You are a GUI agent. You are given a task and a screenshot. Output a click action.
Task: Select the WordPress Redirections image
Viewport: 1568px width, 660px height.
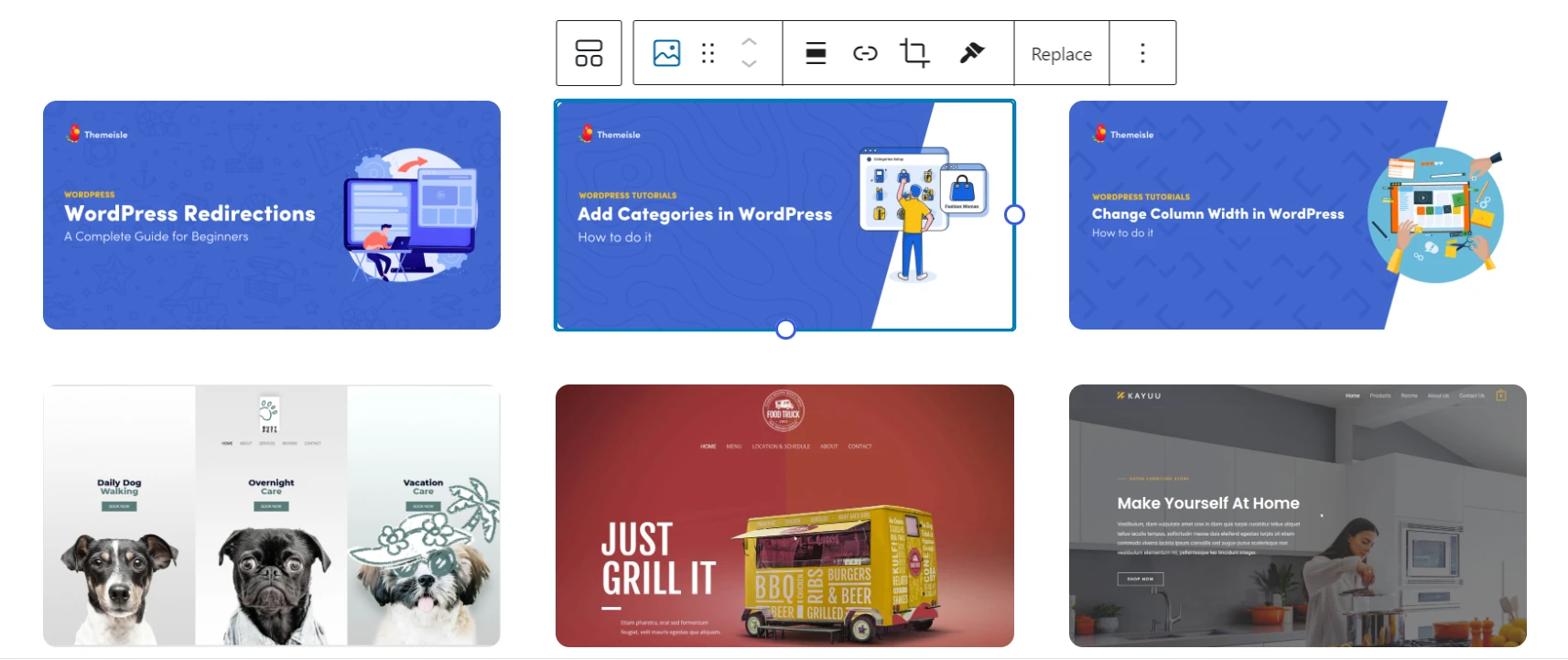coord(272,215)
